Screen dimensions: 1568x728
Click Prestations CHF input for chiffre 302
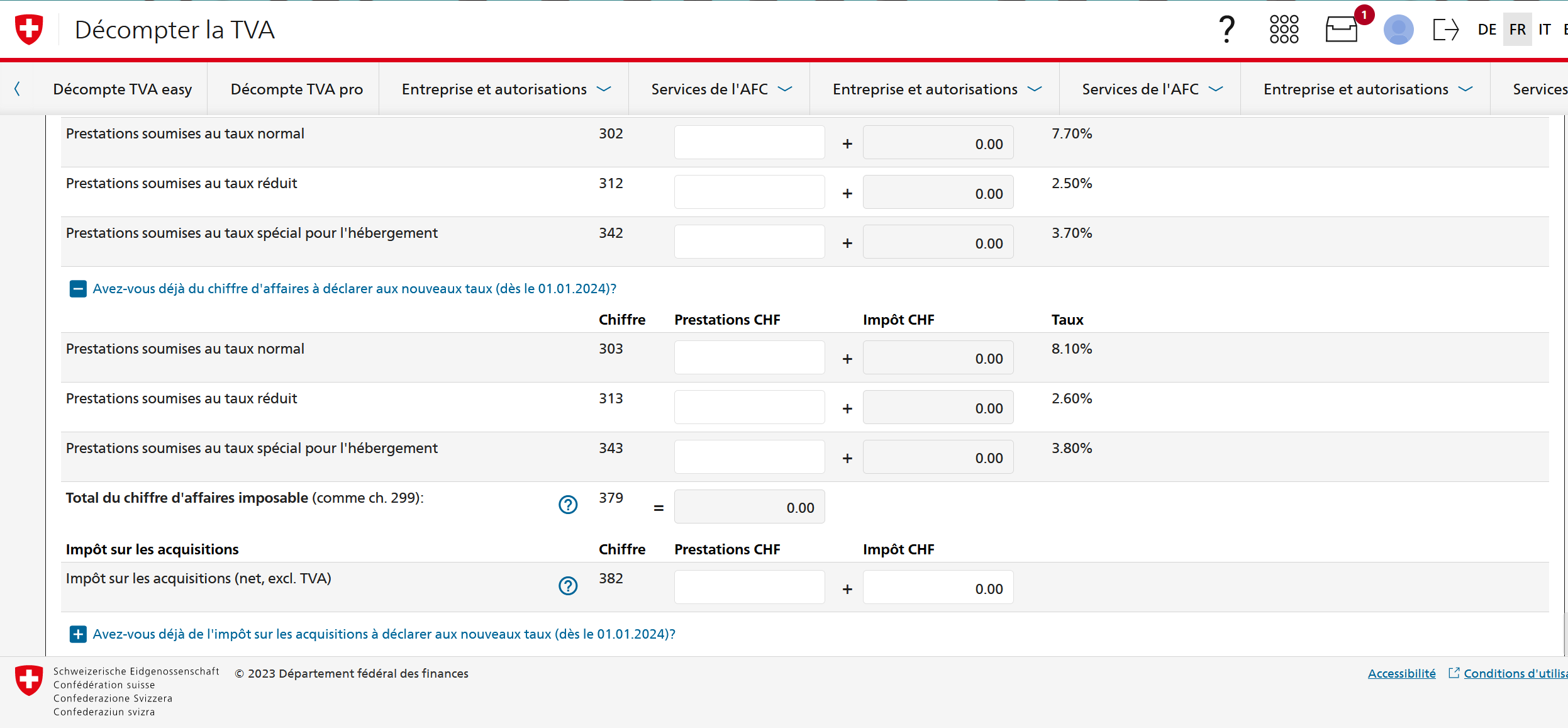(749, 142)
